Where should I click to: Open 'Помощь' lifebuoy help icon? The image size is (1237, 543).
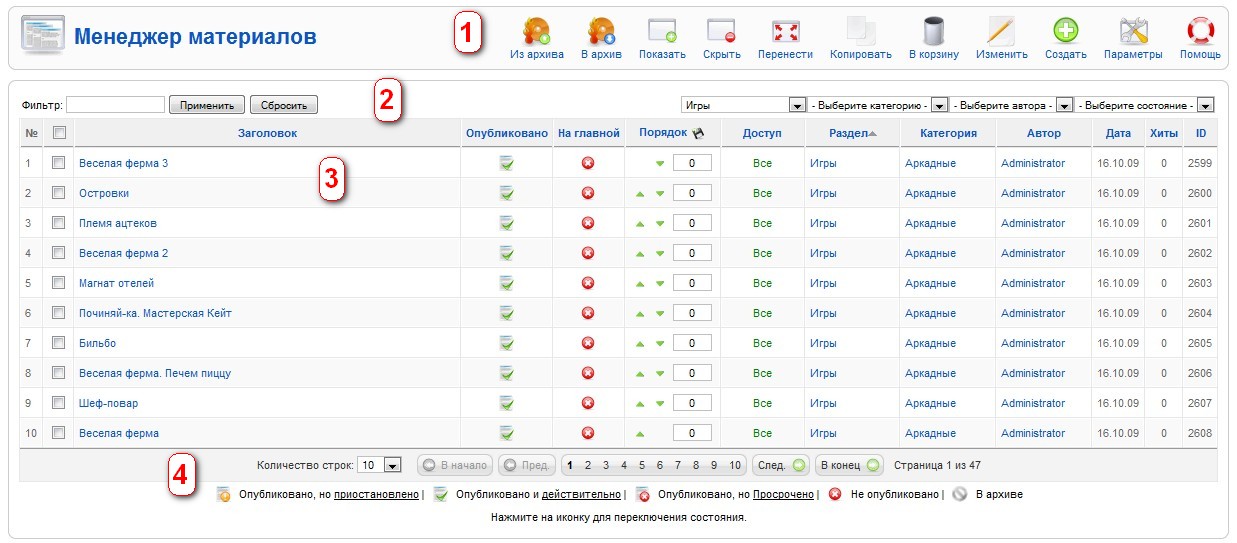point(1199,31)
